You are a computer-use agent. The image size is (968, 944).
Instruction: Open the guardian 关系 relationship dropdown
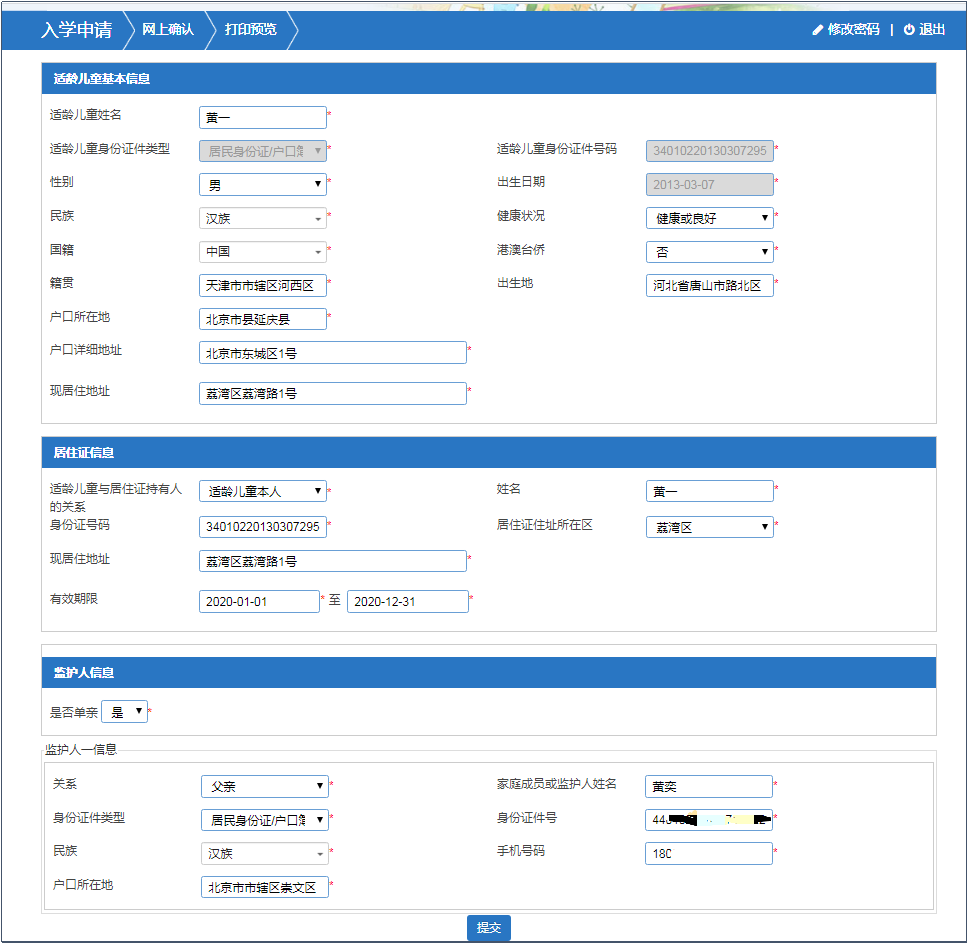coord(264,787)
